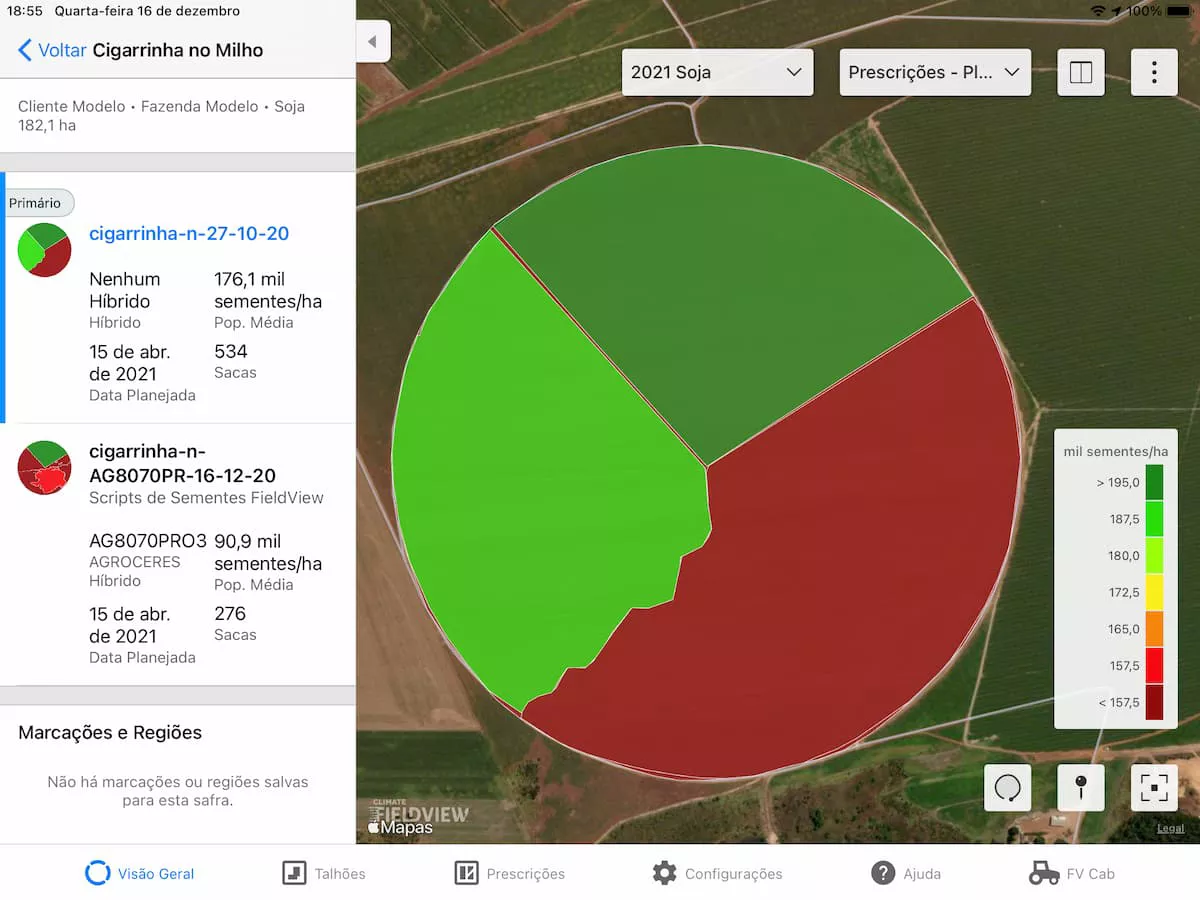Expand the 2021 Soja season dropdown
The width and height of the screenshot is (1200, 900).
(x=717, y=72)
